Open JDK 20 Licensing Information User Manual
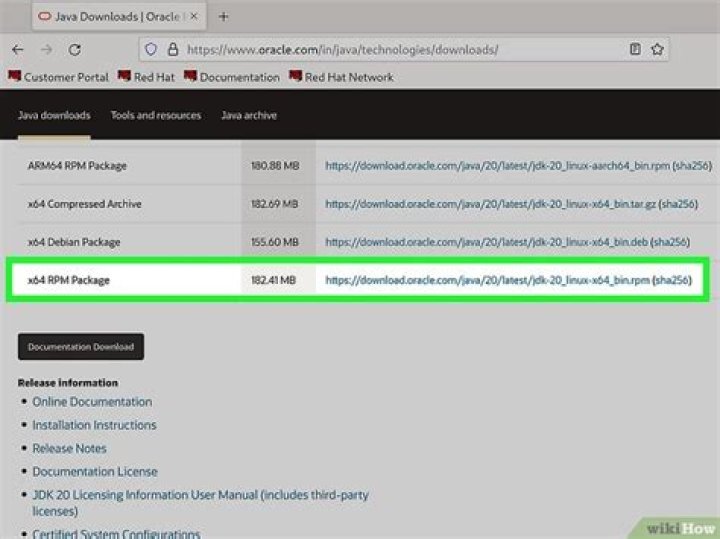 click(200, 503)
